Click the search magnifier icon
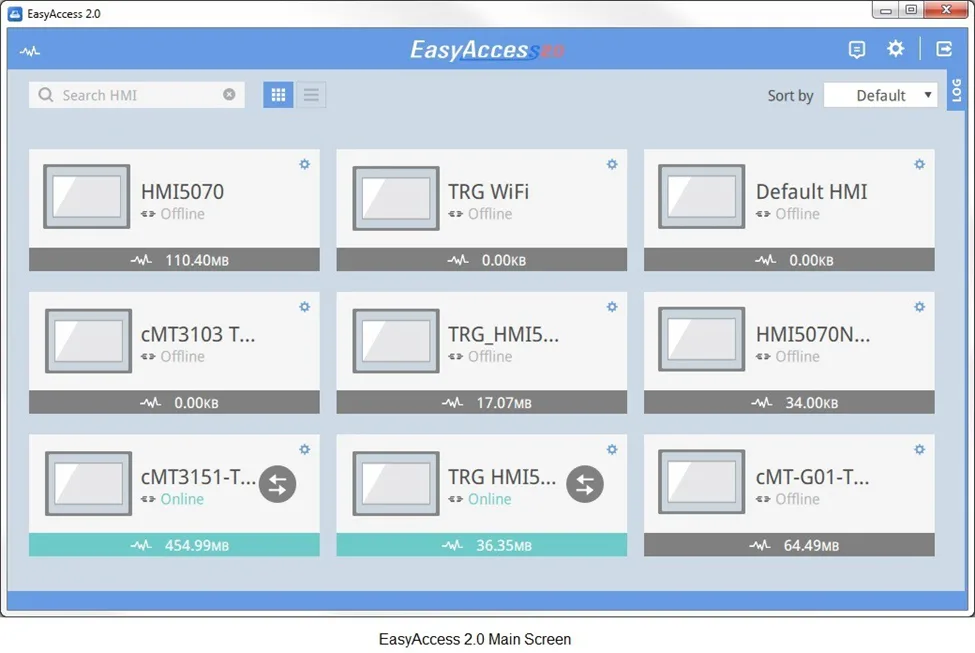The height and width of the screenshot is (653, 975). tap(45, 95)
